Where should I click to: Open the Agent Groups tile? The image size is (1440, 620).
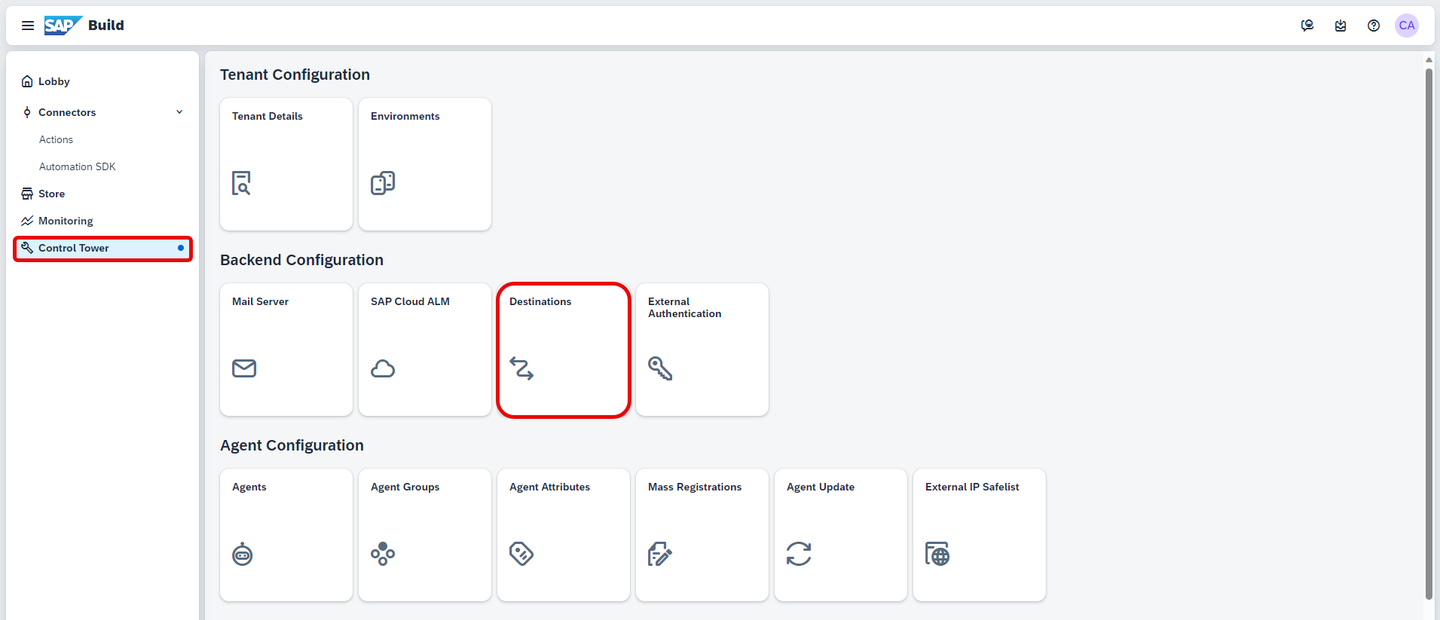pos(425,535)
